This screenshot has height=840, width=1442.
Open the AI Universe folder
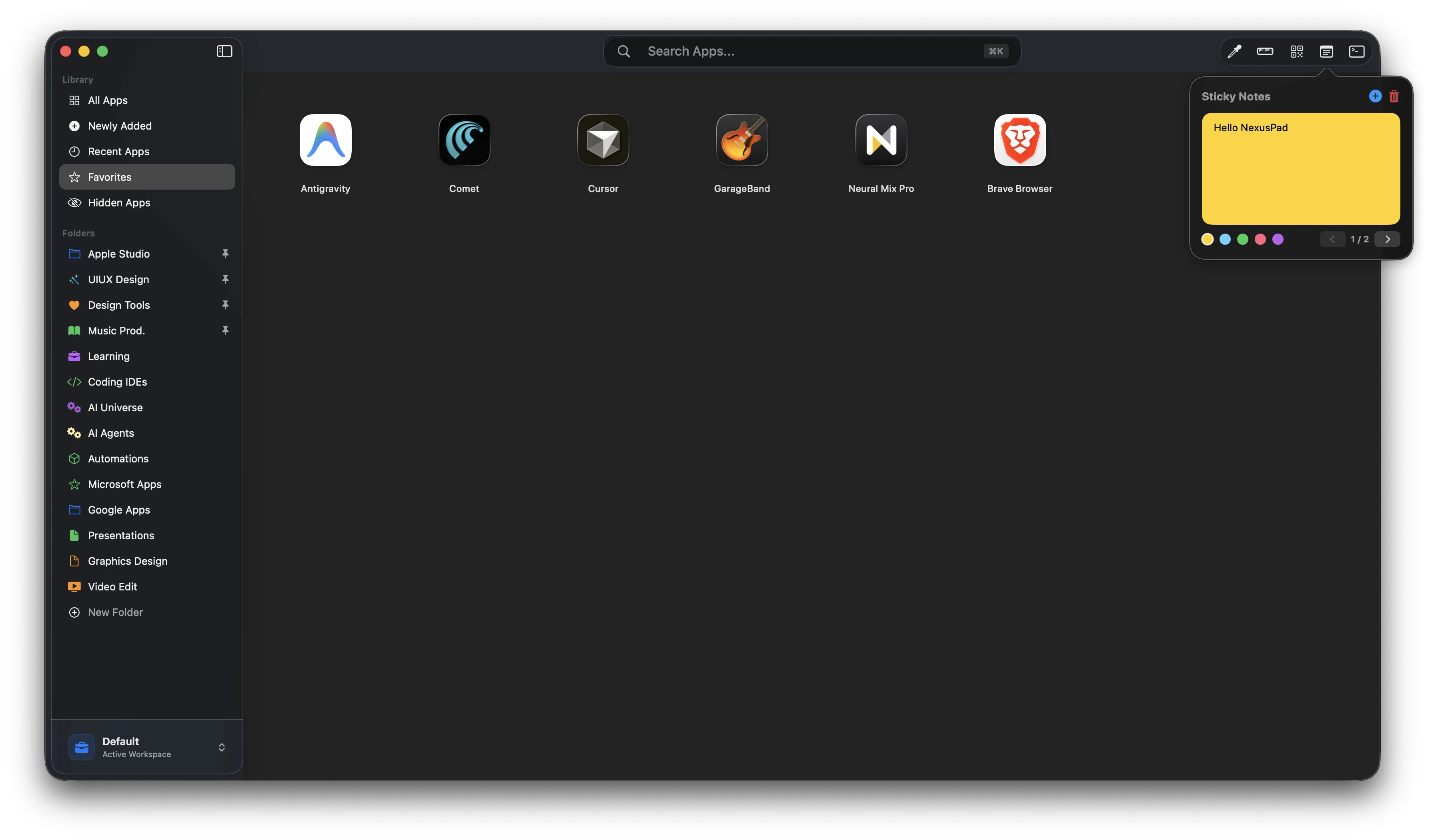coord(147,408)
